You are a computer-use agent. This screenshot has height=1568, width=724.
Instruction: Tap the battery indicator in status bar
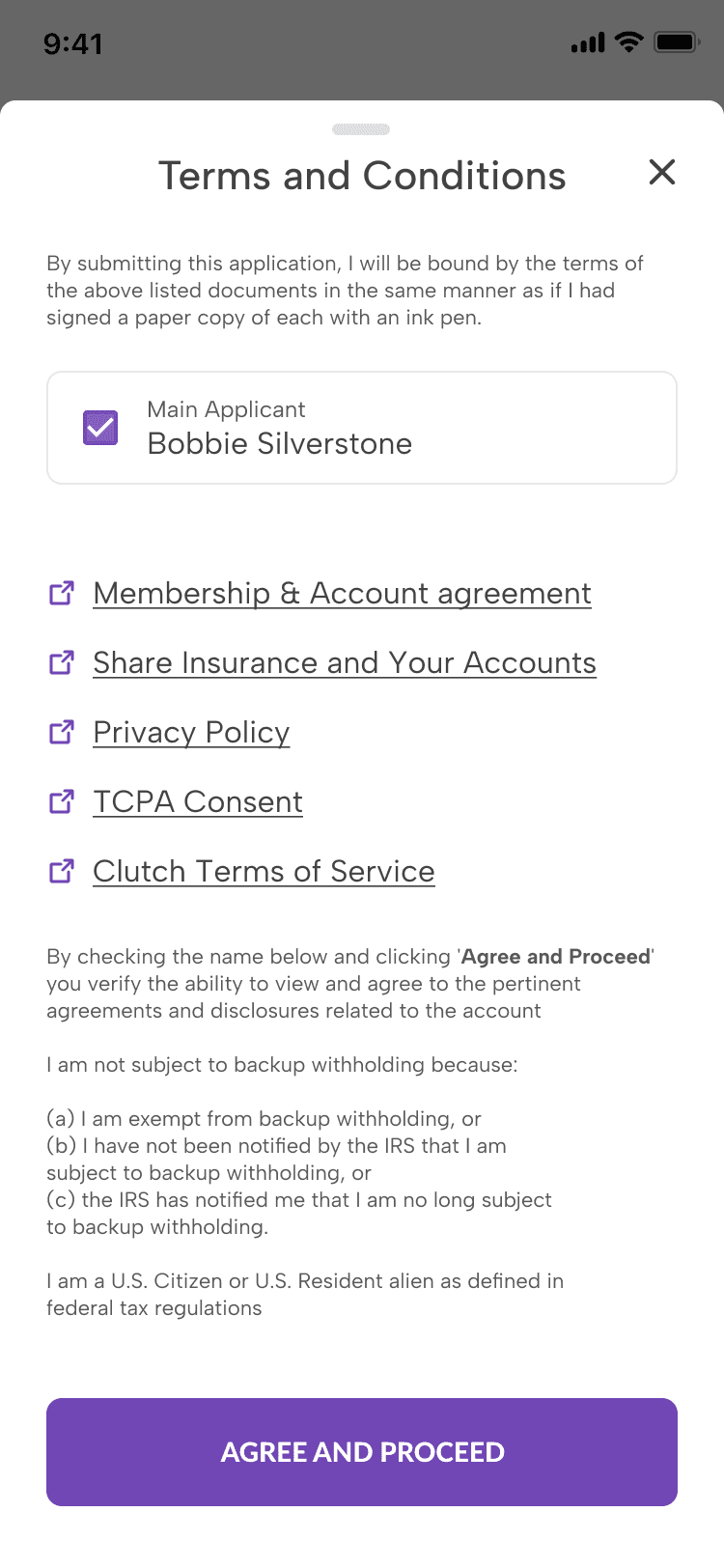pyautogui.click(x=675, y=42)
